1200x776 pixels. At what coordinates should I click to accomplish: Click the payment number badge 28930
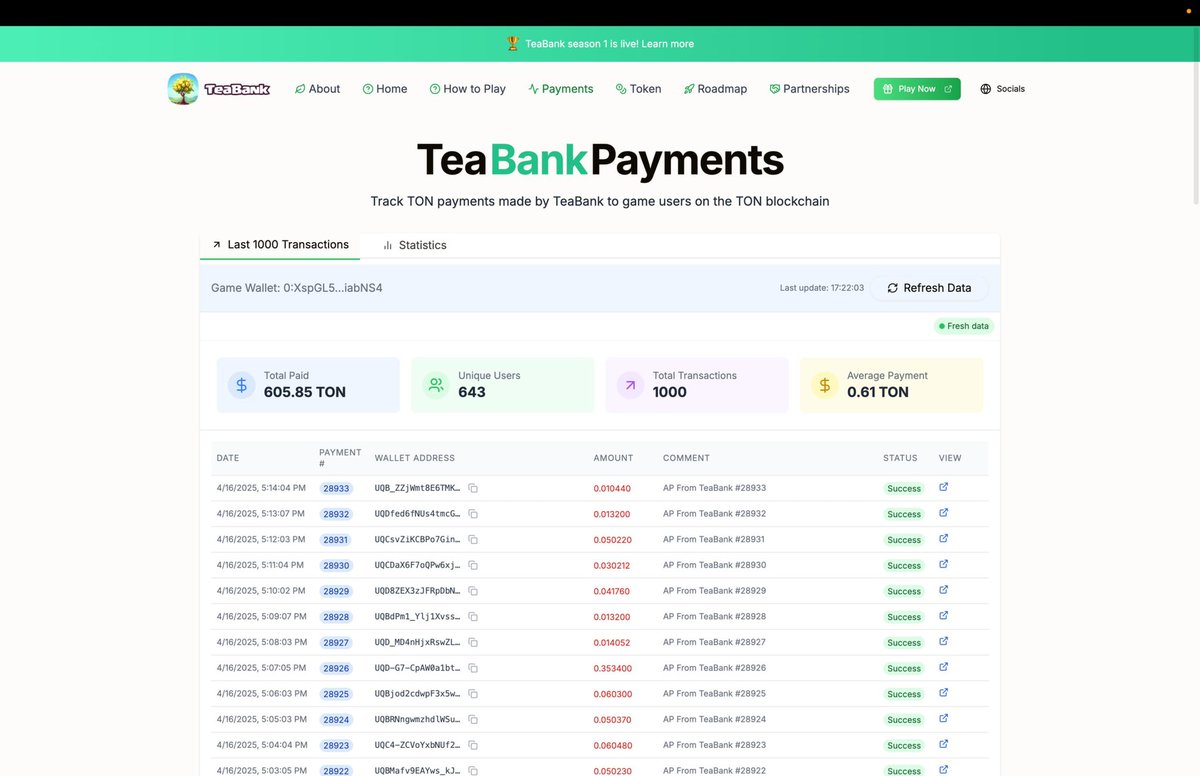(336, 565)
